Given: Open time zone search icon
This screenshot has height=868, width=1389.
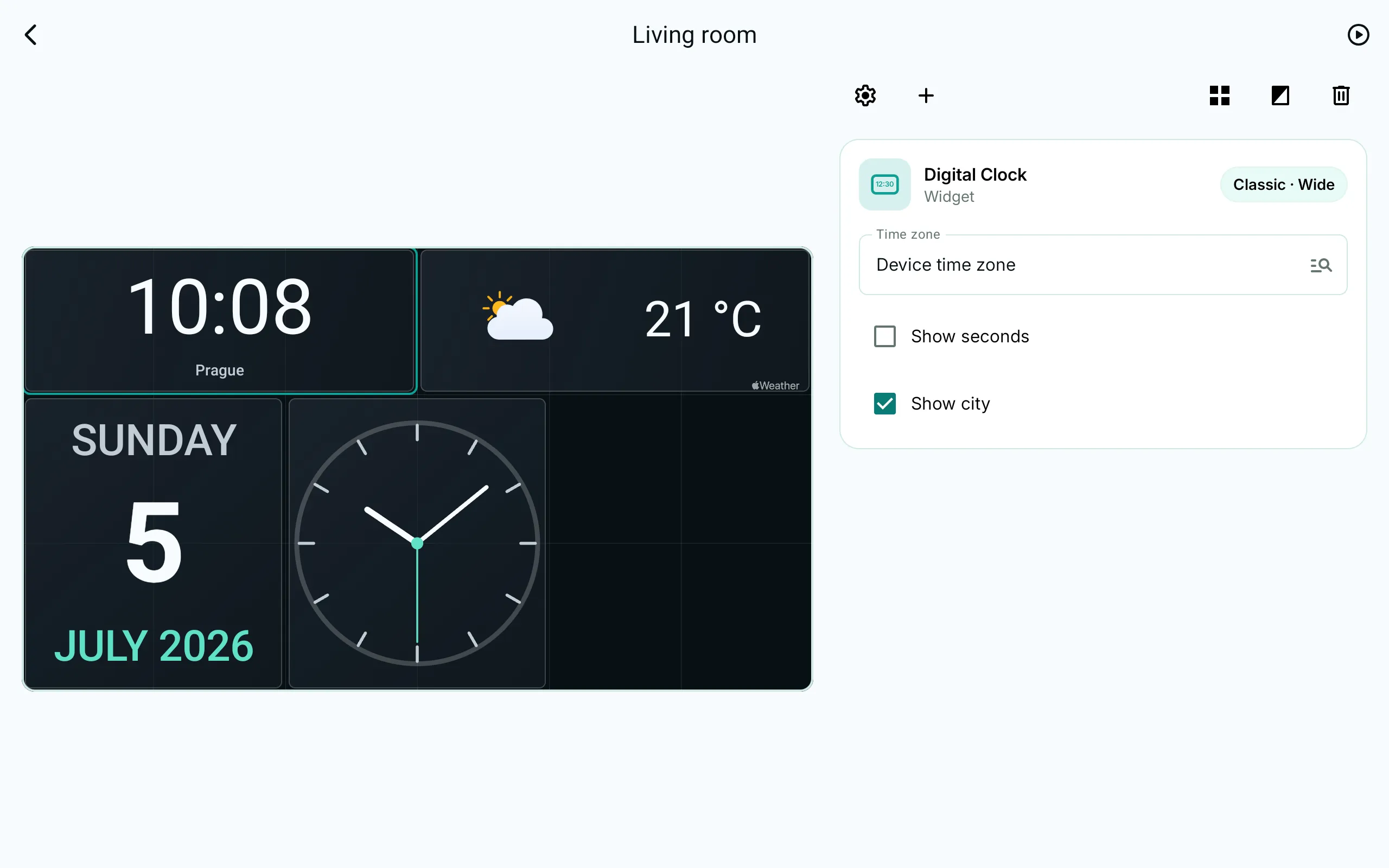Looking at the screenshot, I should pos(1321,265).
